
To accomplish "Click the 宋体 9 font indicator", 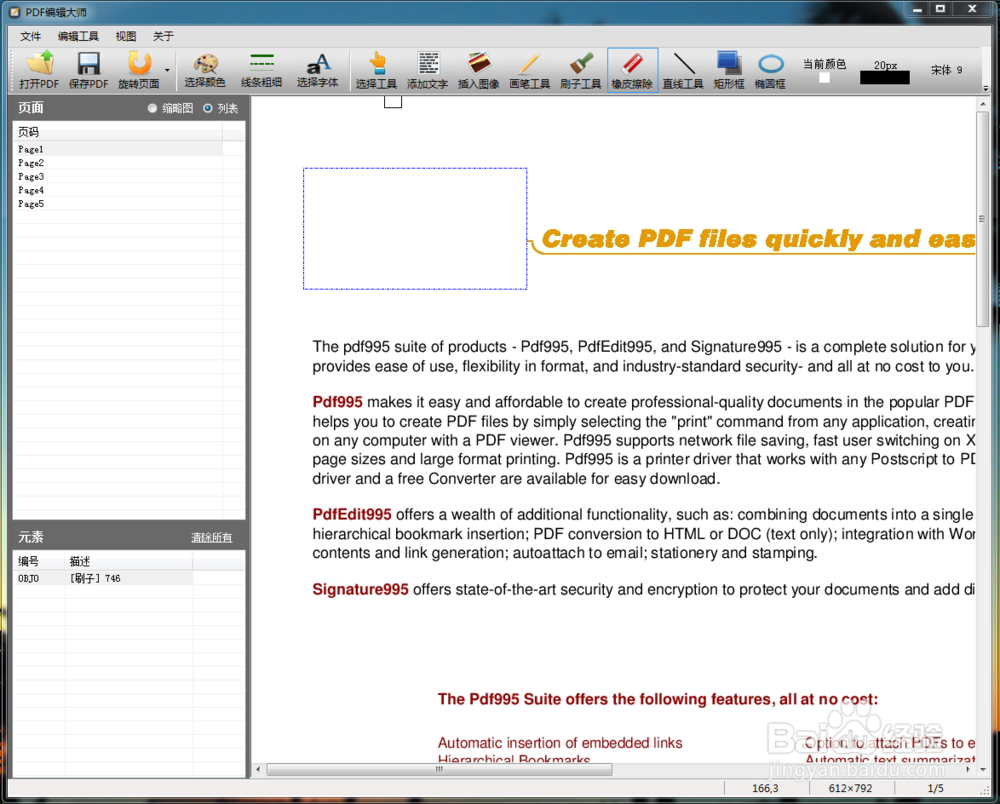I will click(946, 70).
